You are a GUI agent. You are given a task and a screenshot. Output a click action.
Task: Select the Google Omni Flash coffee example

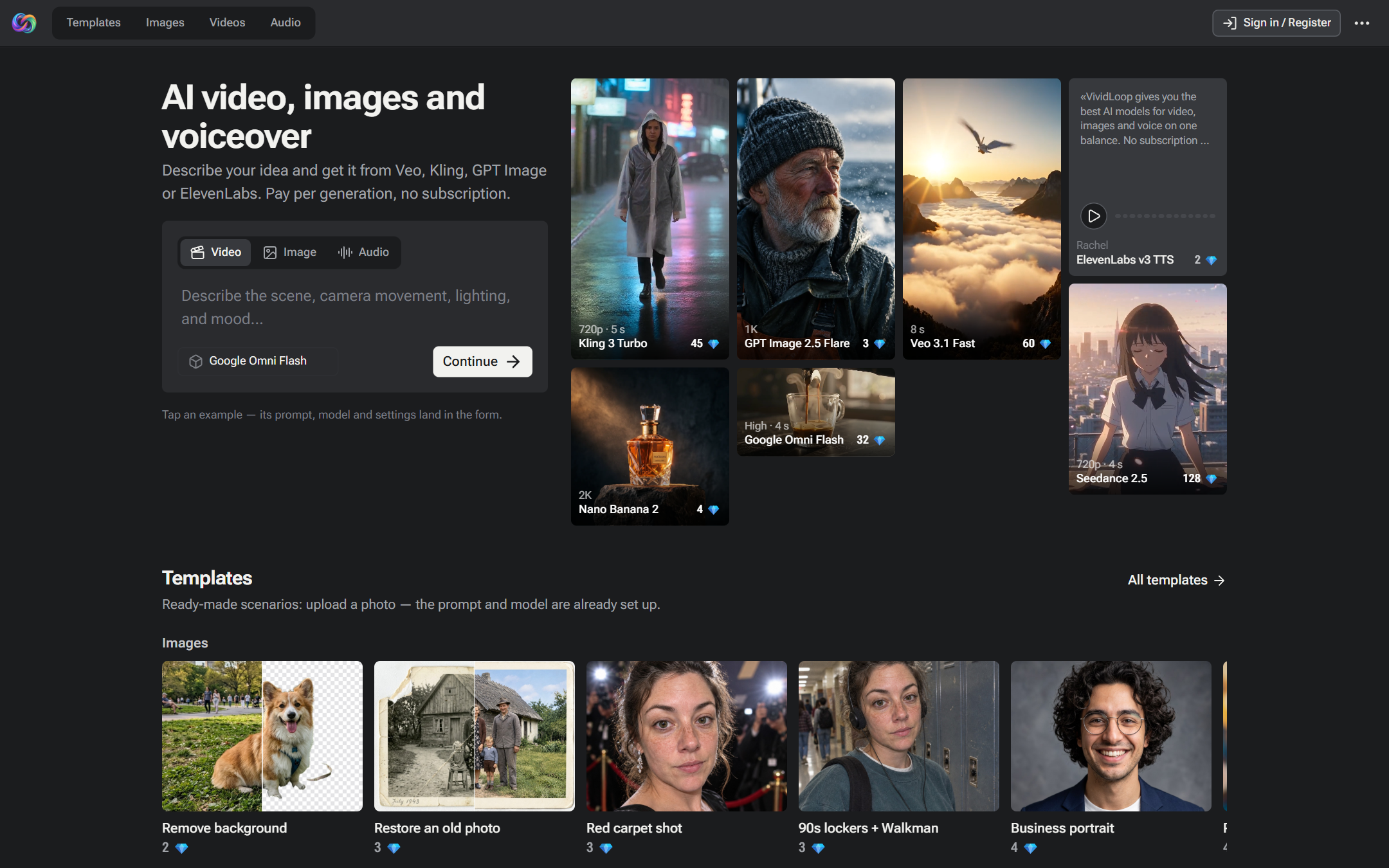point(815,411)
